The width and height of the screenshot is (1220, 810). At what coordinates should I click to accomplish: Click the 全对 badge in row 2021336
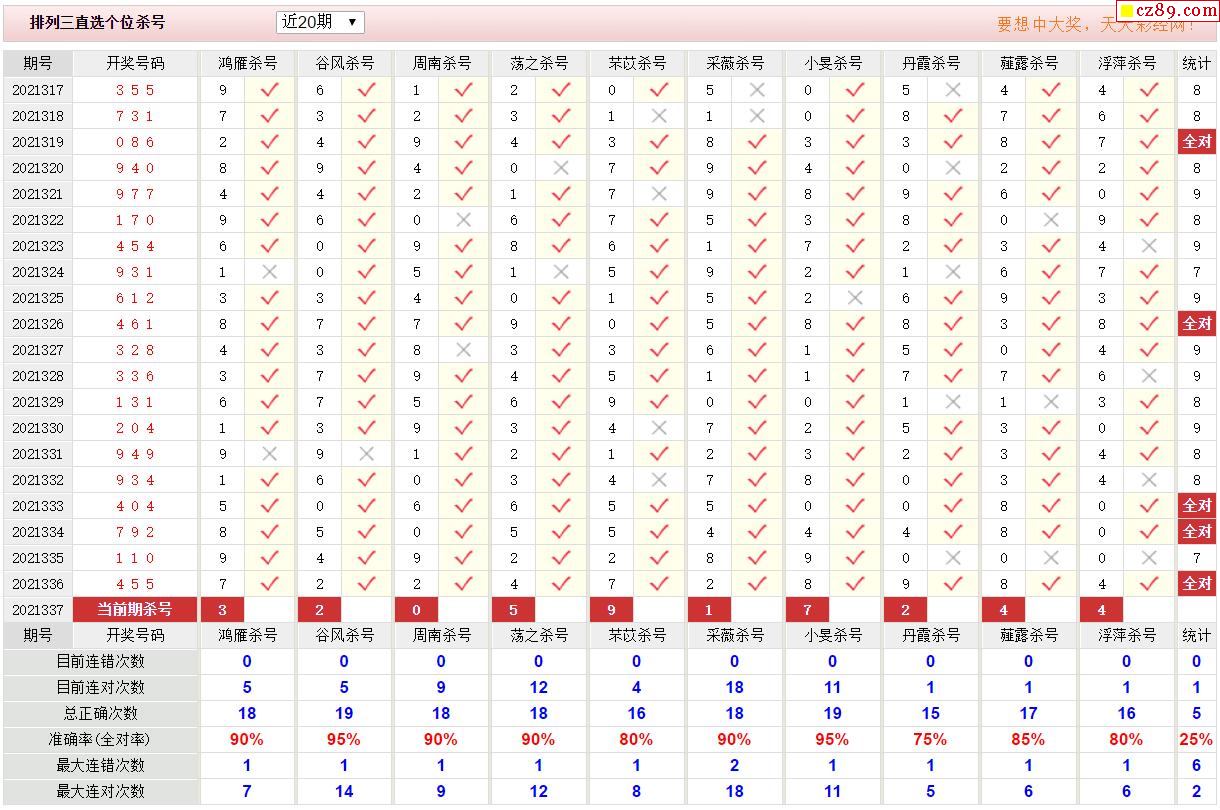1197,584
